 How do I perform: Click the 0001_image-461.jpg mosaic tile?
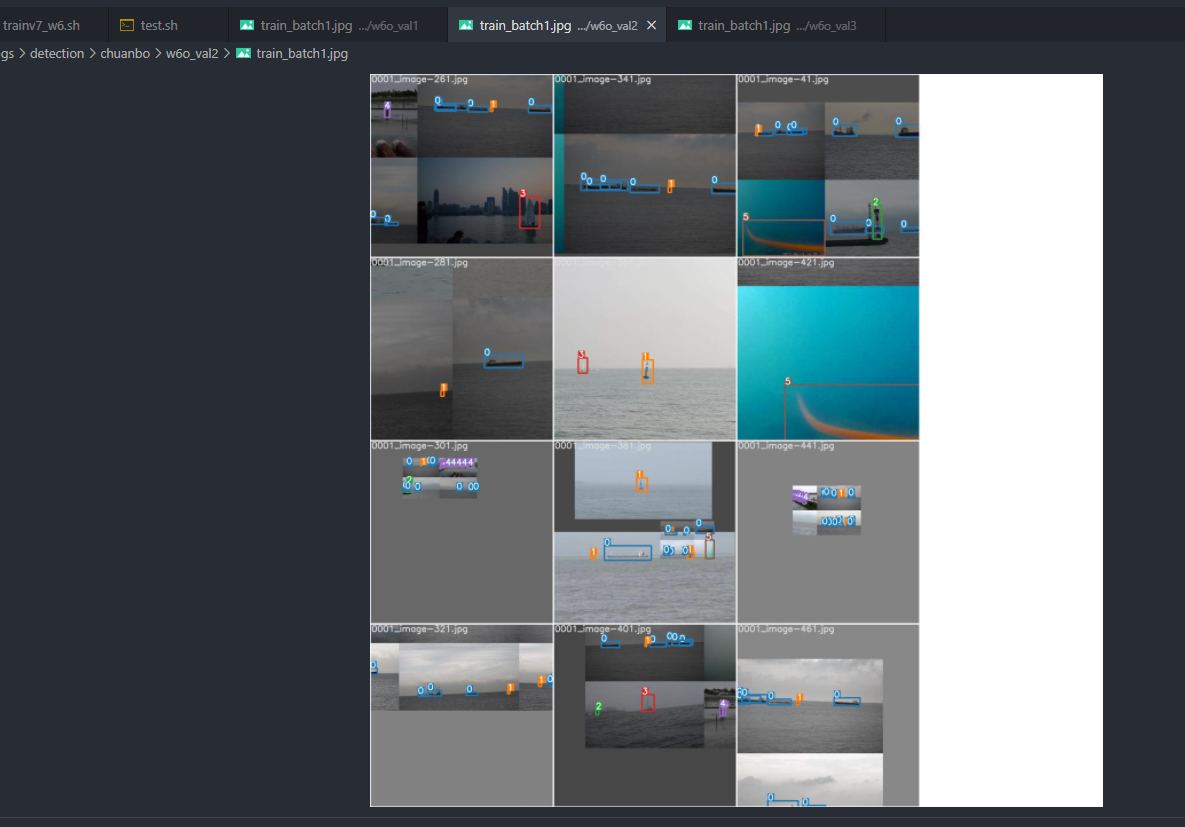pos(828,715)
